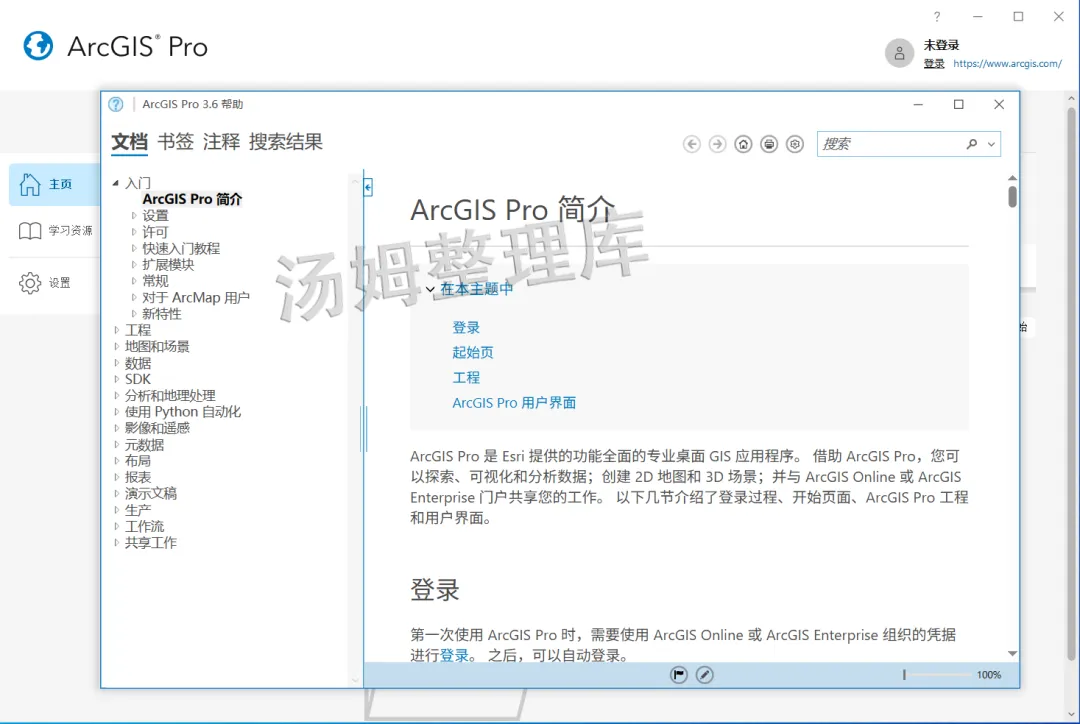Run search with the magnifier icon

(x=972, y=144)
